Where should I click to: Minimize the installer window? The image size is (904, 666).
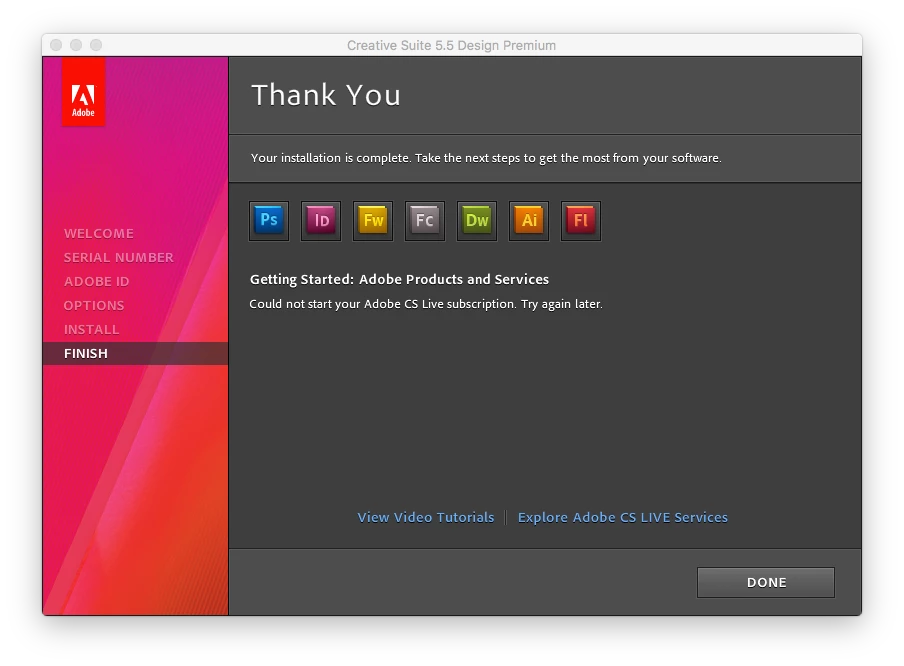click(x=76, y=45)
